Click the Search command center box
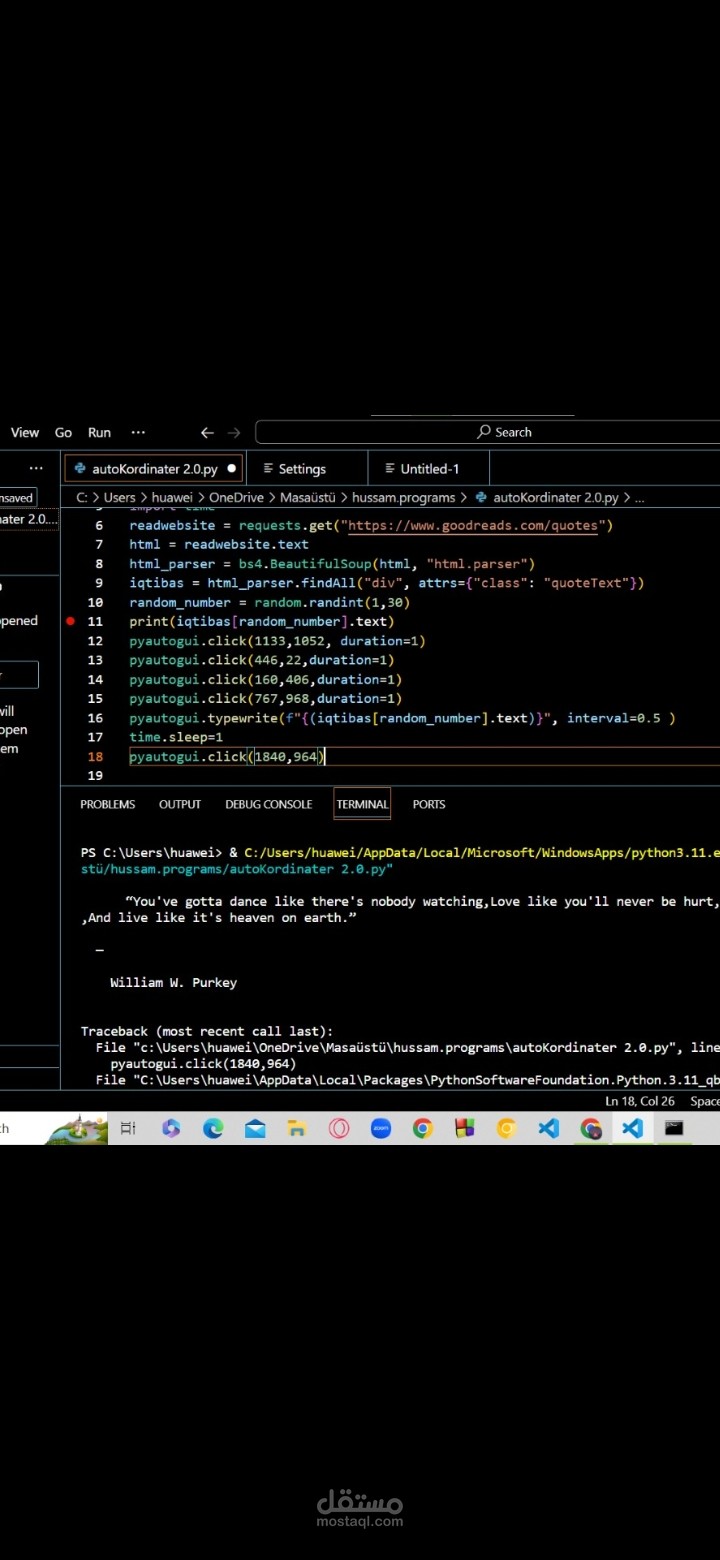This screenshot has height=1560, width=720. 488,432
